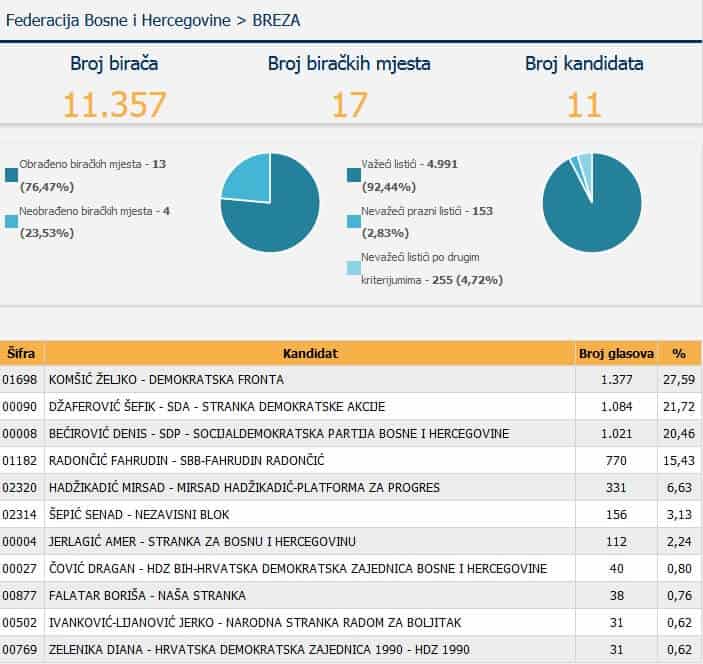
Task: Click the polling stations pie chart
Action: [270, 203]
